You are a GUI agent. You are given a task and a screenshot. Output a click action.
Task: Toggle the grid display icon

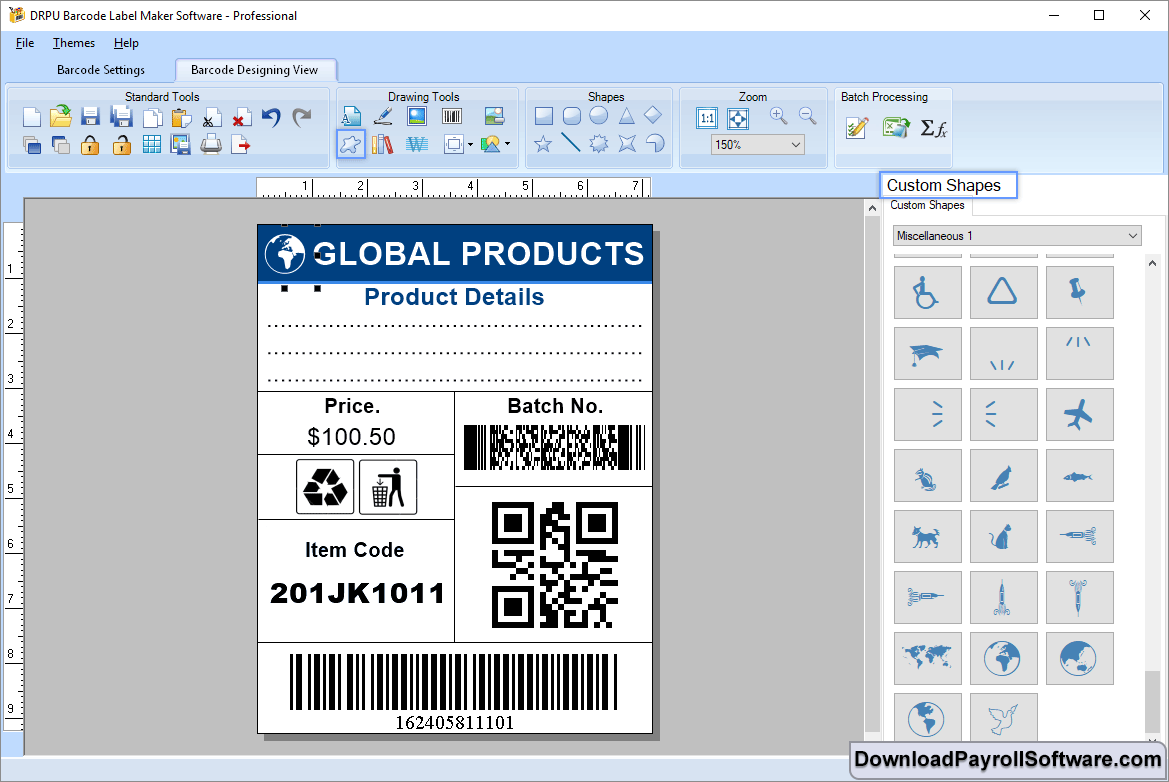[151, 145]
